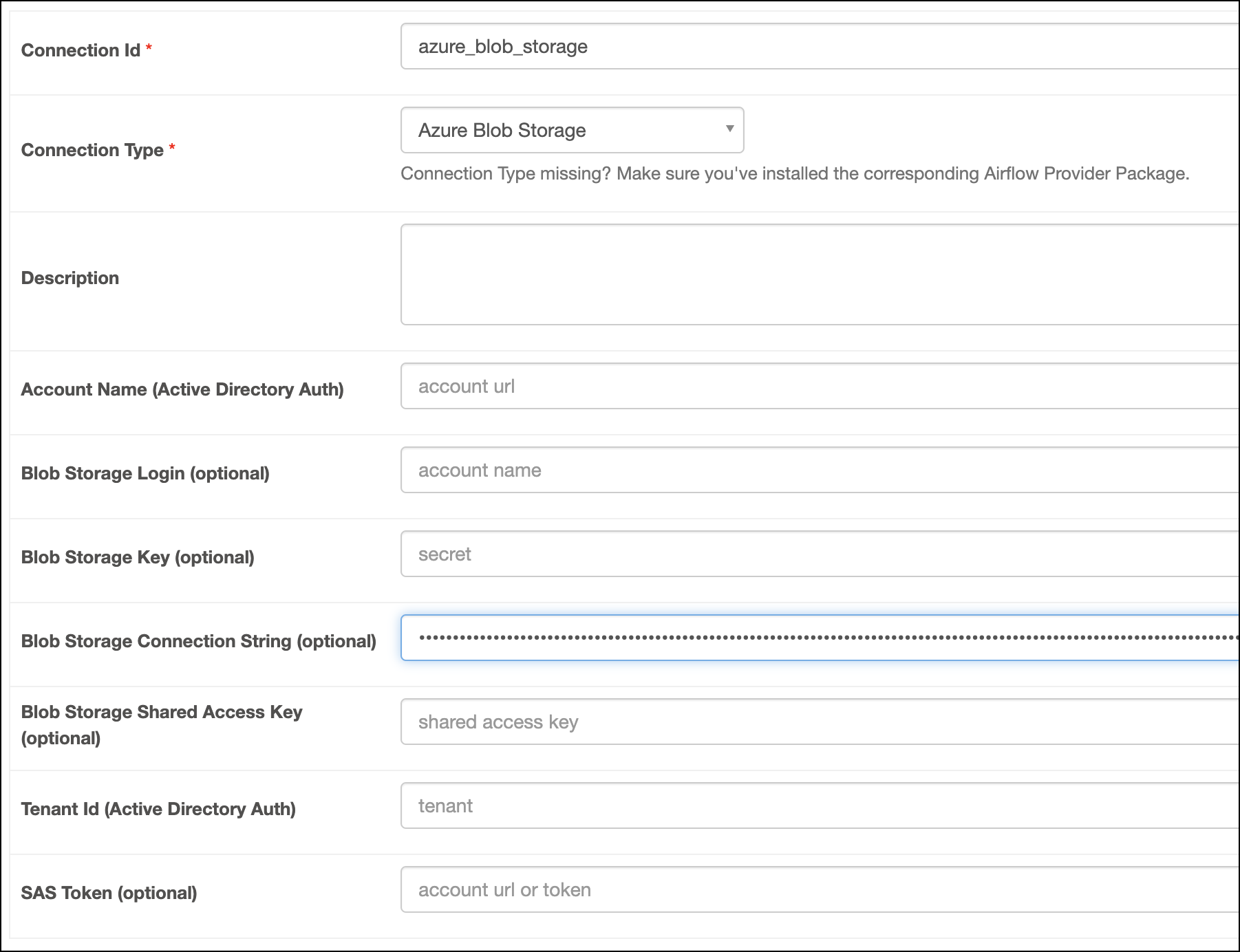The height and width of the screenshot is (952, 1240).
Task: Click the Airflow Provider Package help text
Action: tap(794, 174)
